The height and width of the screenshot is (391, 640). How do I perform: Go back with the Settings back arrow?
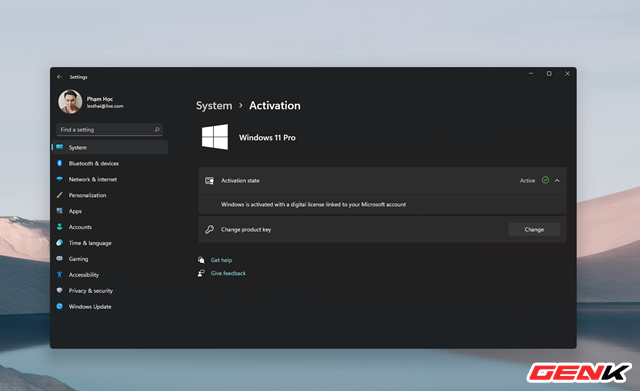(x=60, y=77)
